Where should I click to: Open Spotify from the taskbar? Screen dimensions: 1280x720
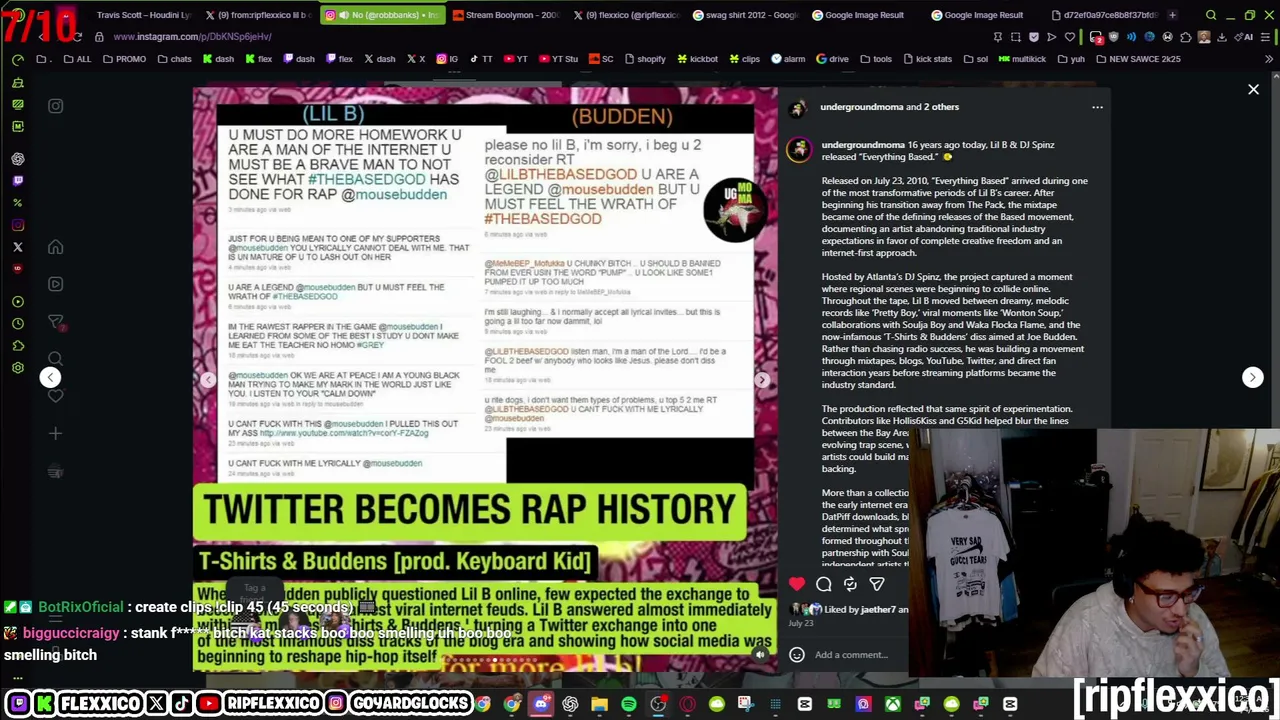pos(629,704)
